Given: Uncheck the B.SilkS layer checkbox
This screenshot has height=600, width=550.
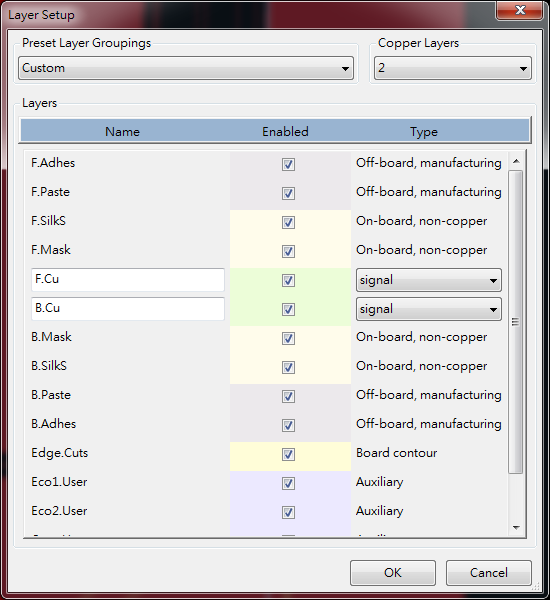Looking at the screenshot, I should (288, 367).
